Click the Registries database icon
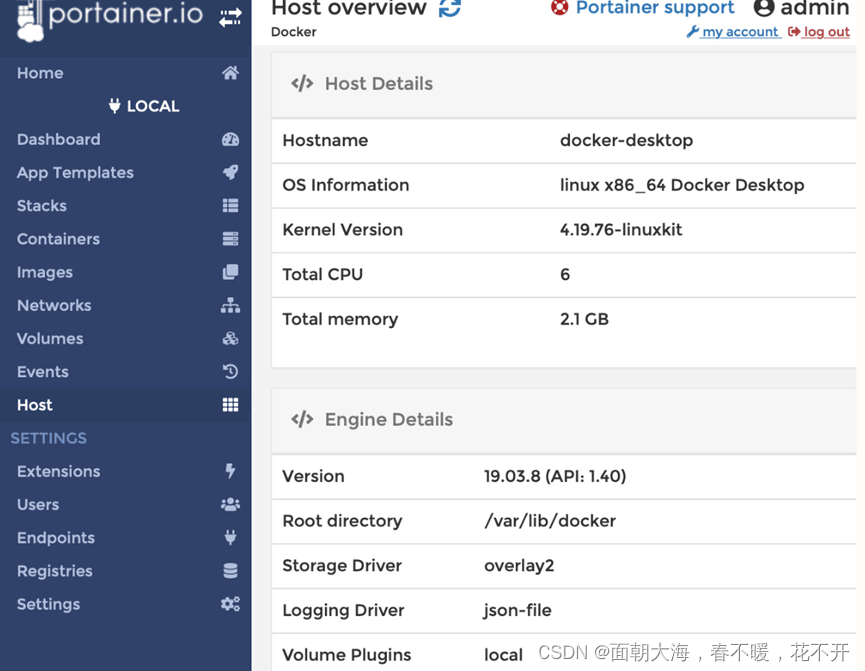 tap(230, 571)
